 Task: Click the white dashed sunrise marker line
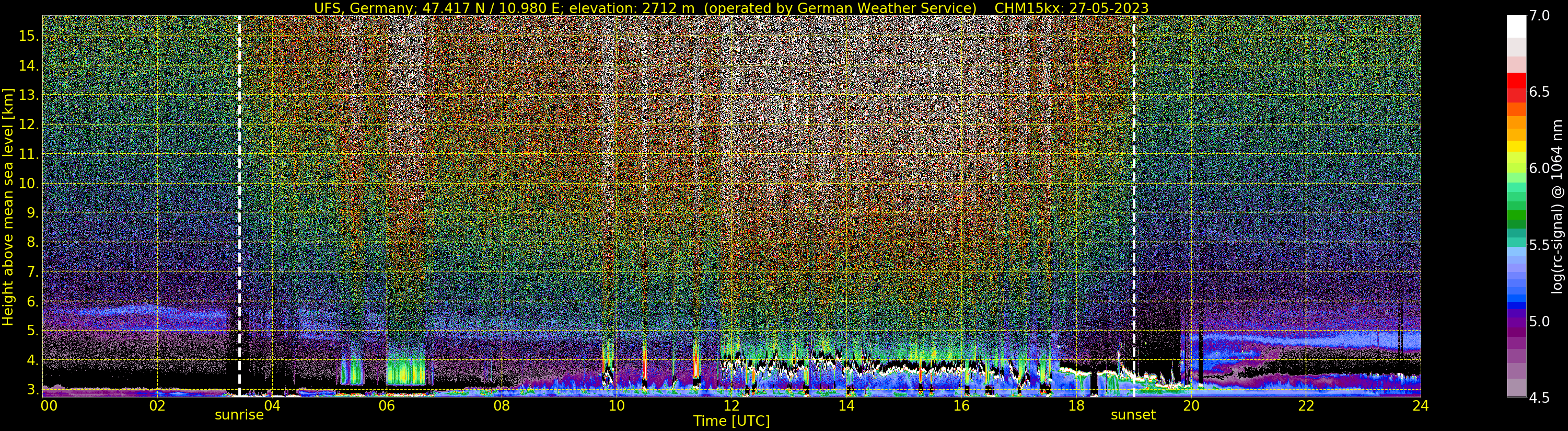tap(239, 206)
